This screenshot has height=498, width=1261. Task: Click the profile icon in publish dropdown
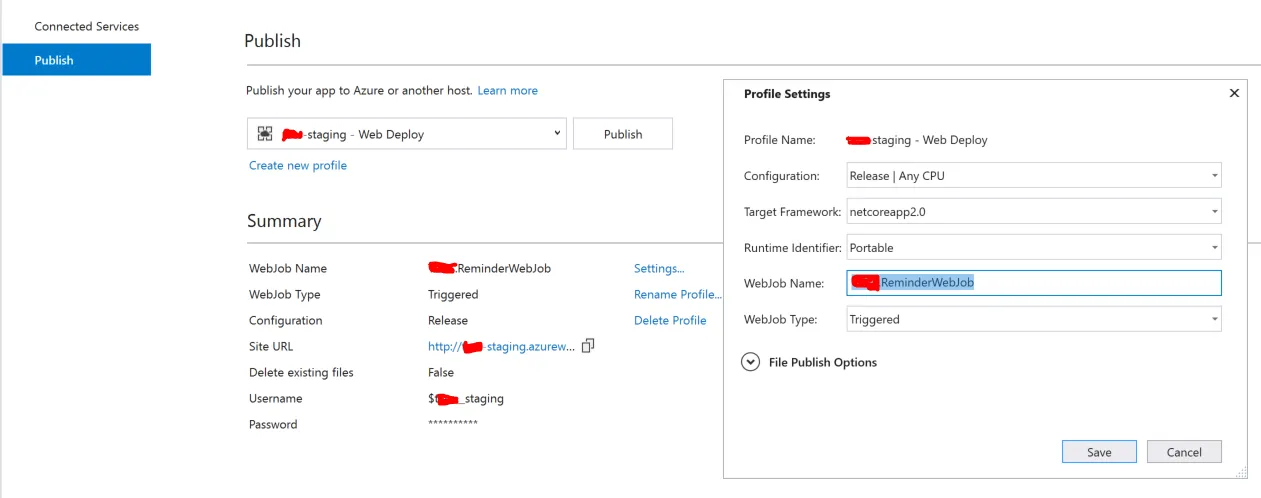[265, 134]
